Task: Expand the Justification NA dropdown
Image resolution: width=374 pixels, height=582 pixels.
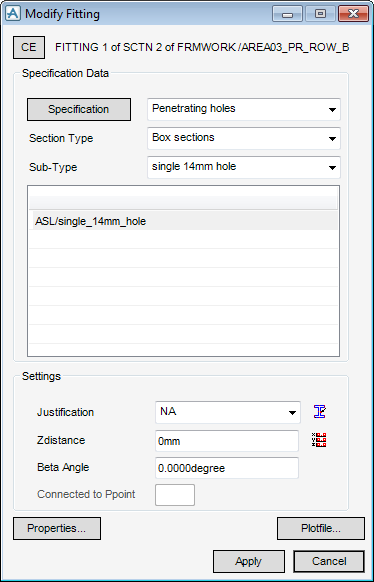Action: (228, 412)
